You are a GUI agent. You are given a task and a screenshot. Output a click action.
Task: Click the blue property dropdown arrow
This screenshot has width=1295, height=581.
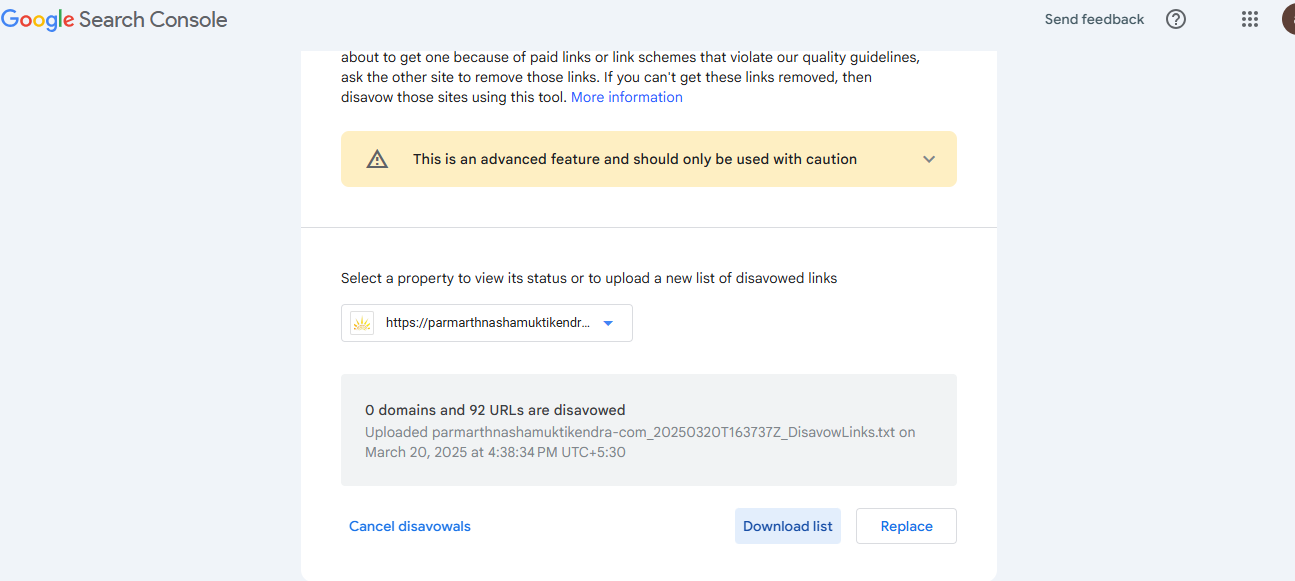608,323
